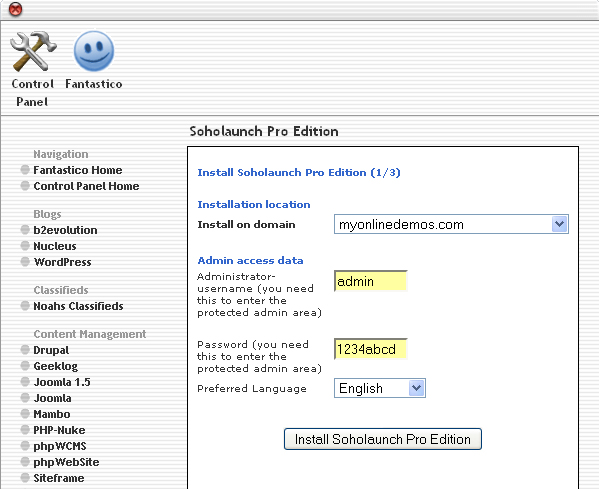Choose Joomla 1.5 in sidebar
599x489 pixels.
point(62,382)
